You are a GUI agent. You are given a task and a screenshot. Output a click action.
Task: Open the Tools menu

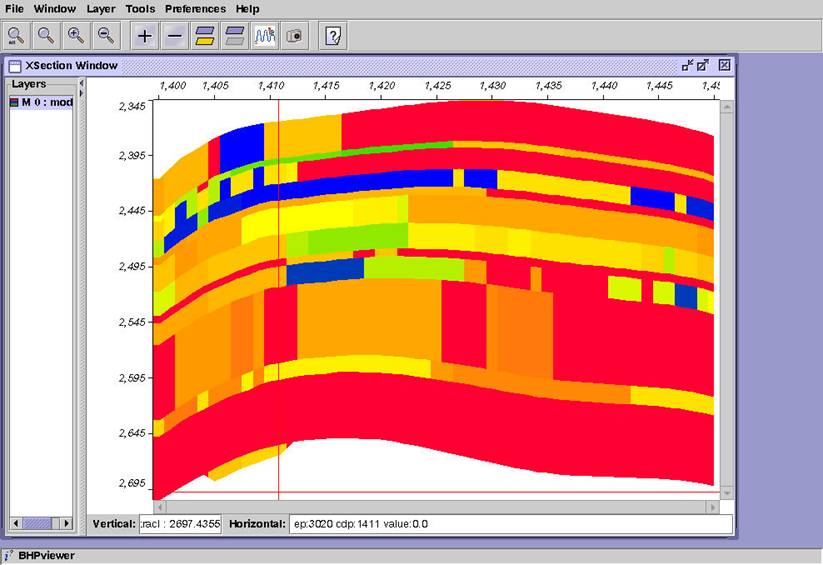click(x=140, y=9)
